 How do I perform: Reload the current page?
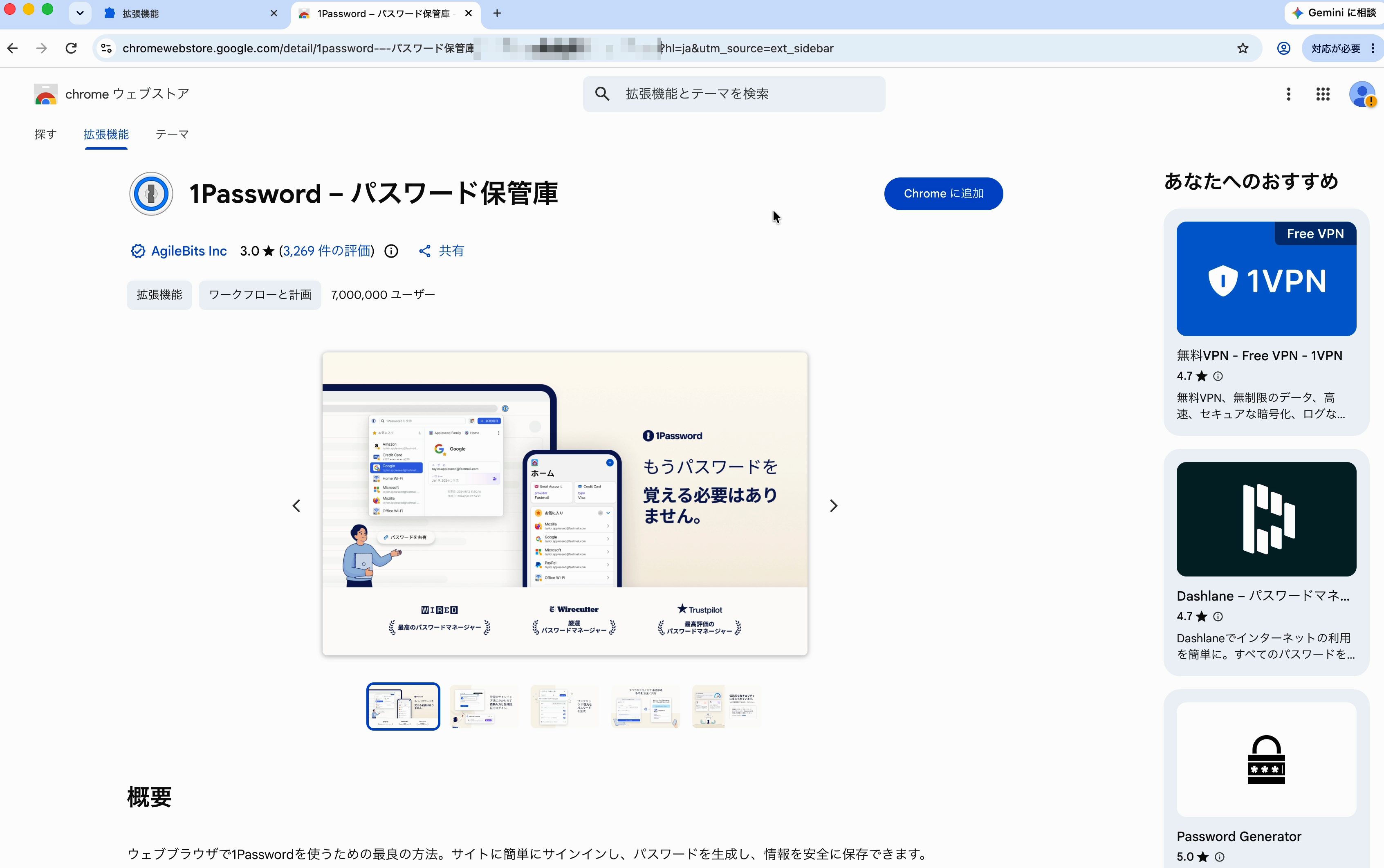[x=71, y=48]
